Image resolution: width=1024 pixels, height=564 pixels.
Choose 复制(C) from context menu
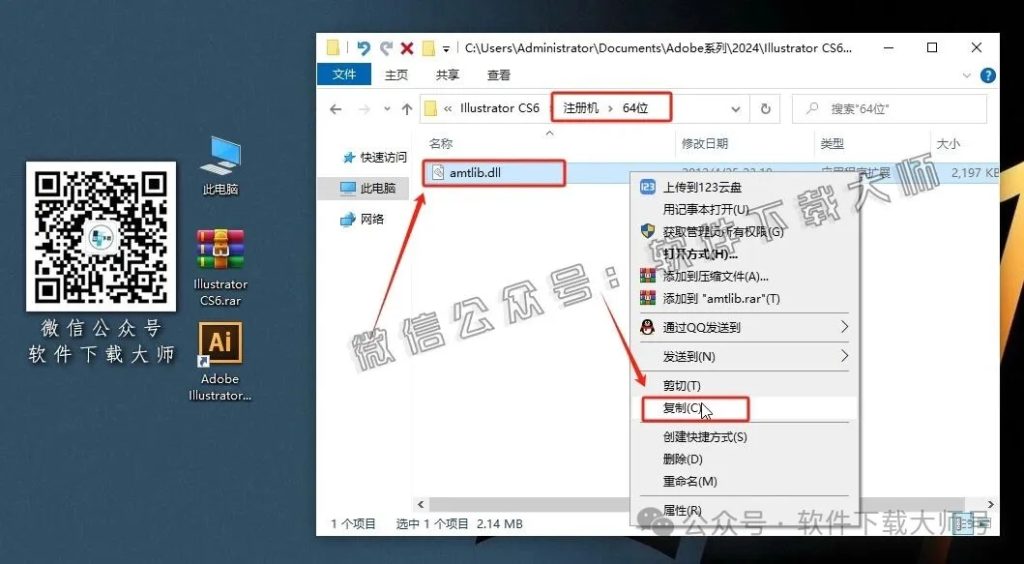[x=681, y=408]
